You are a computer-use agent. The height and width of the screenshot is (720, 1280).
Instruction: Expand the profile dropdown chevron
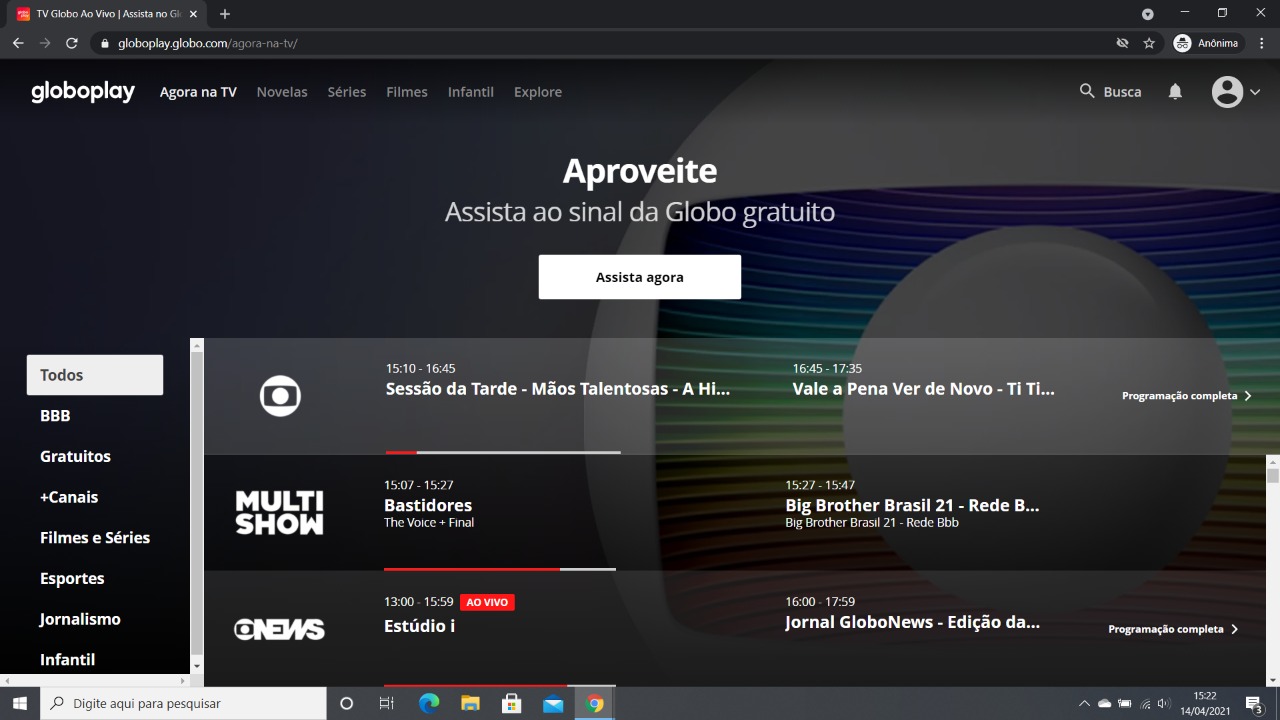[1255, 92]
